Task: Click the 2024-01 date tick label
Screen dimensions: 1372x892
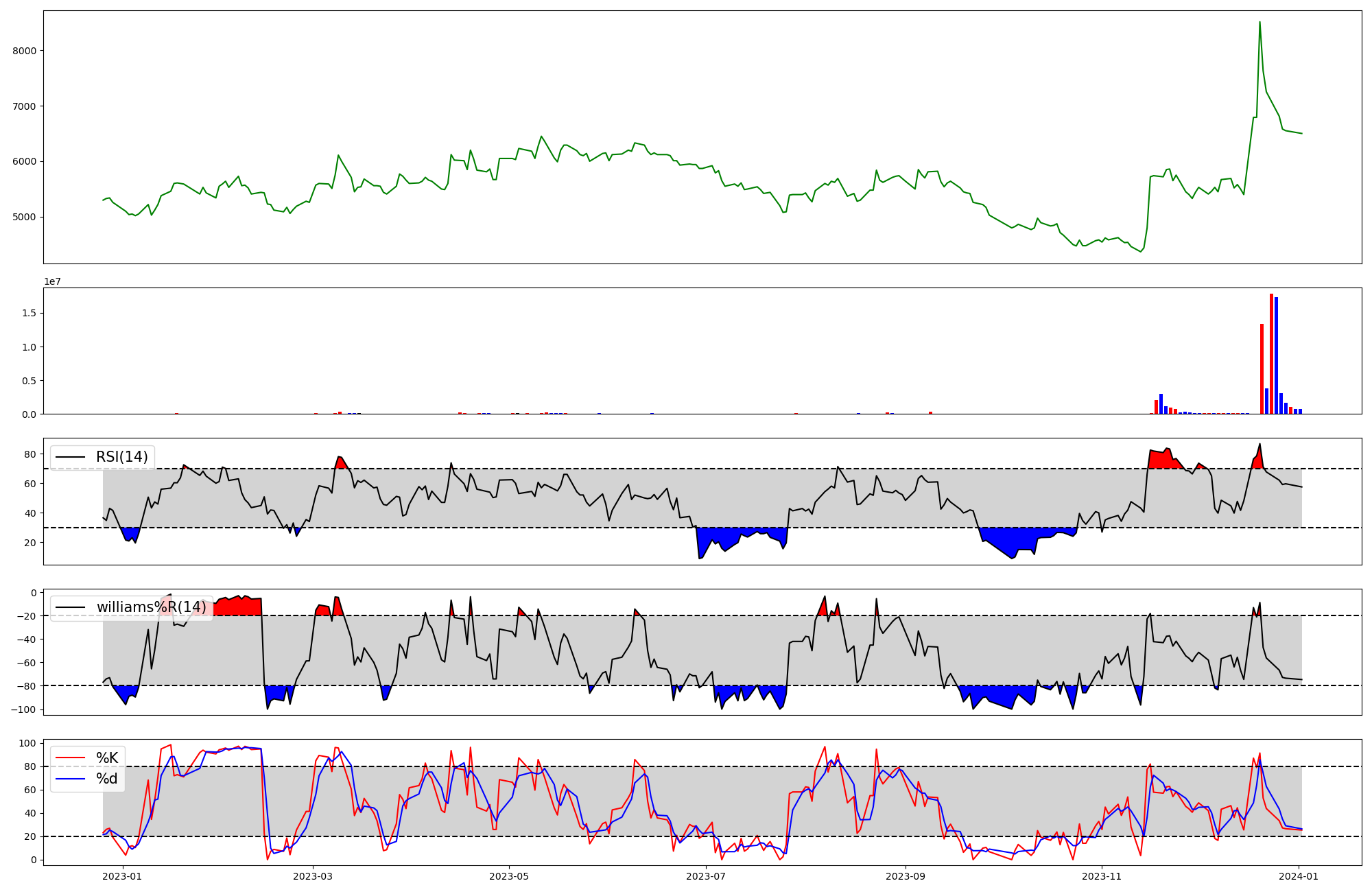Action: (x=1299, y=876)
